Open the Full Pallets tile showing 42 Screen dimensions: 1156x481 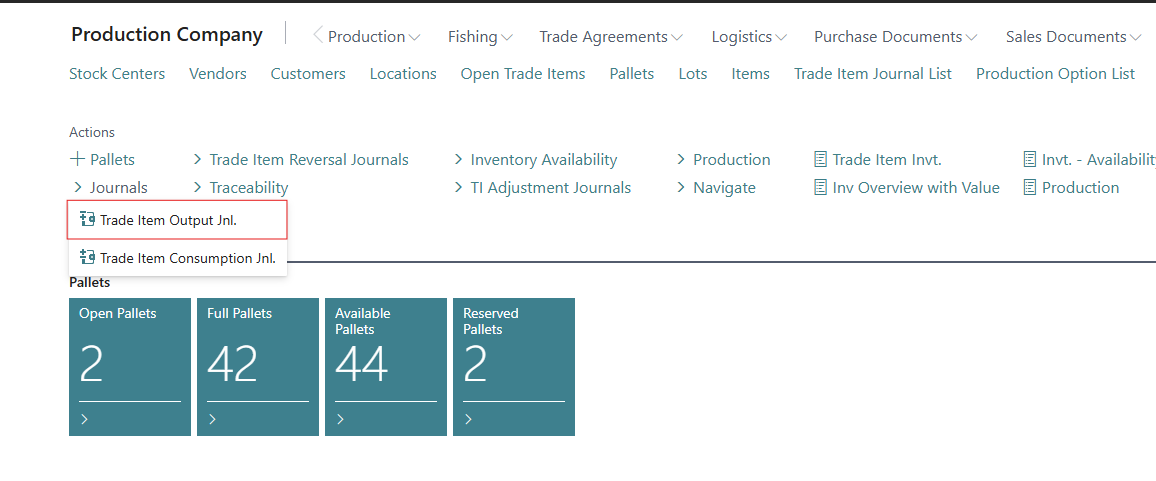point(257,366)
